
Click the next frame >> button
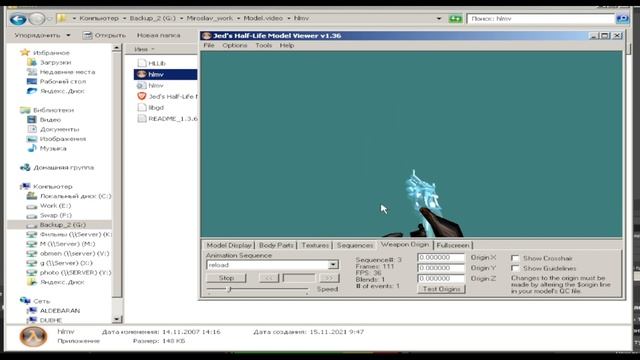pyautogui.click(x=329, y=278)
